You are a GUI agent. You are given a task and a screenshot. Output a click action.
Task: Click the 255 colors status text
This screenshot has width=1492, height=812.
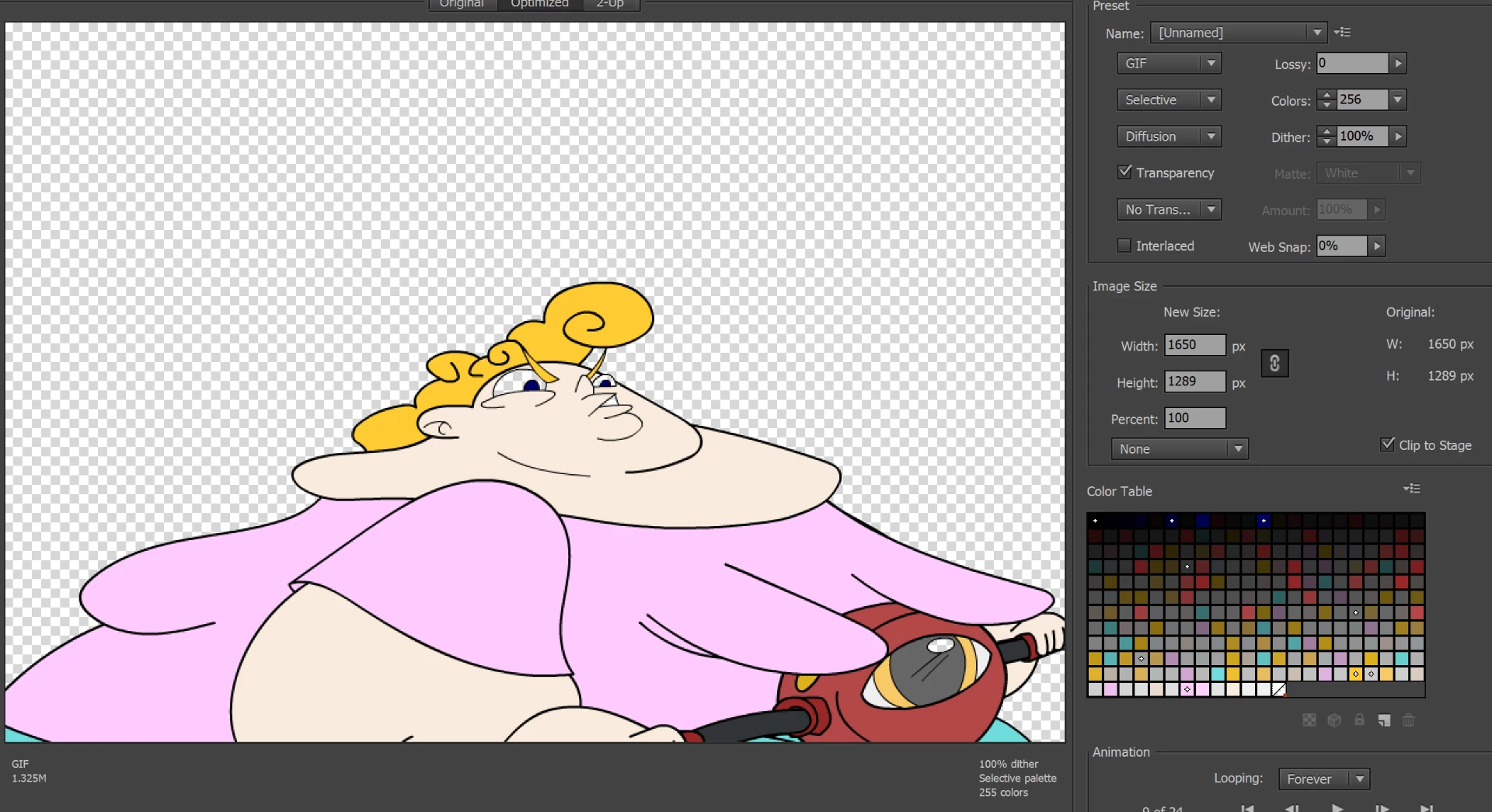[x=1003, y=793]
